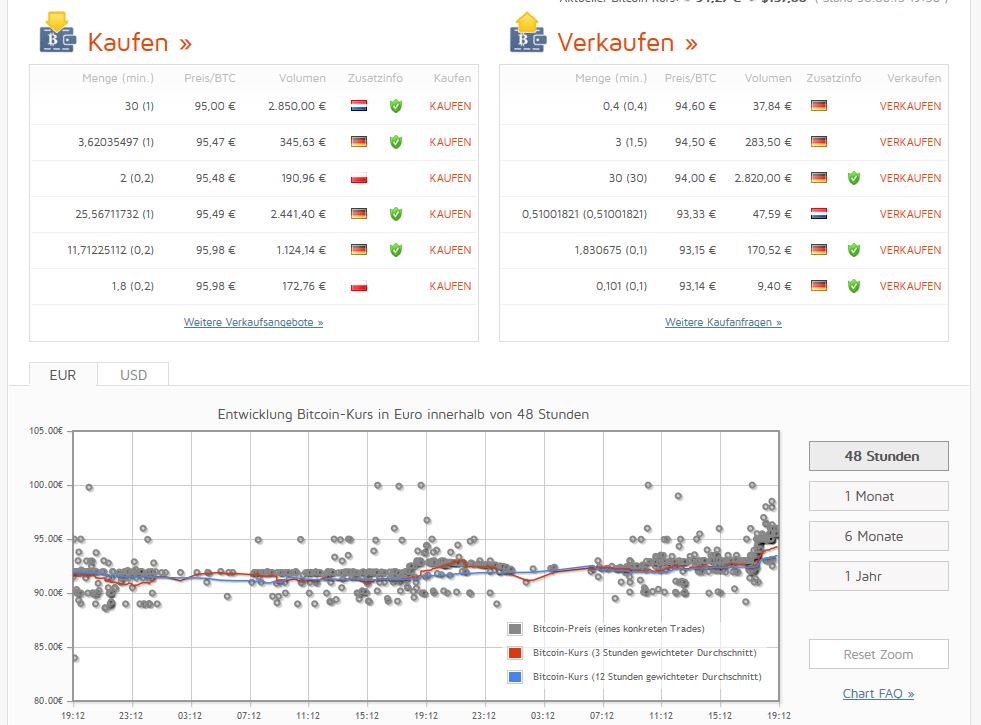Select the 6 Monate chart range
Screen dimensions: 981x725
coord(878,536)
